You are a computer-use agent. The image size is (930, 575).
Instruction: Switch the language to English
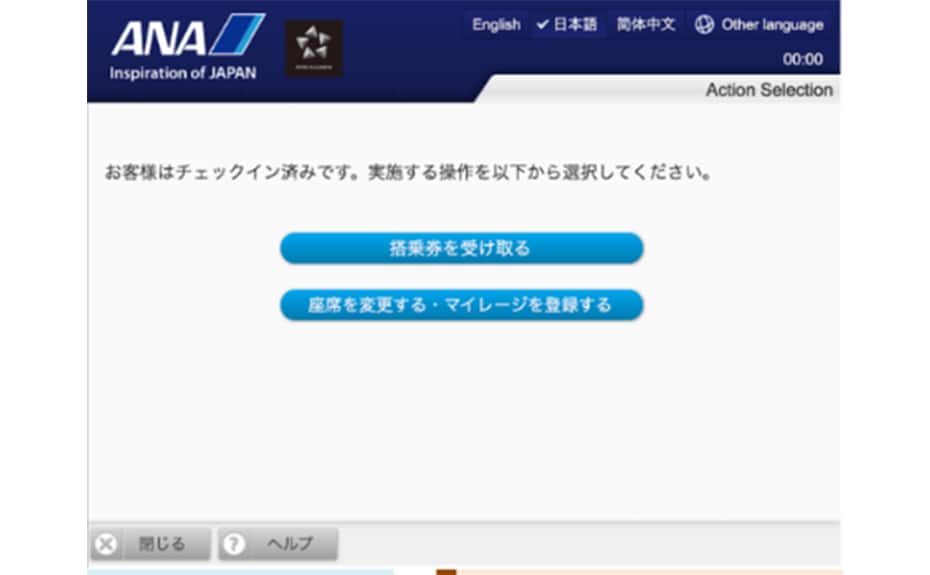point(496,25)
